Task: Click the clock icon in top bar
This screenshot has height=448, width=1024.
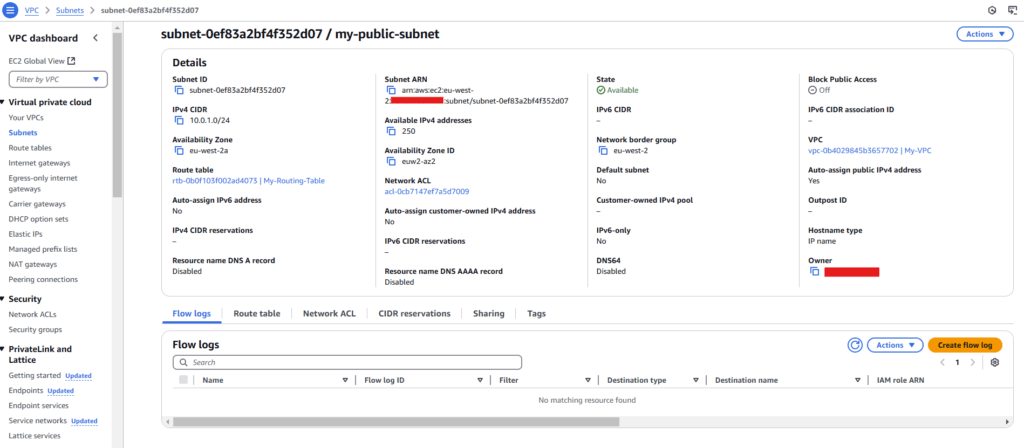Action: tap(992, 10)
